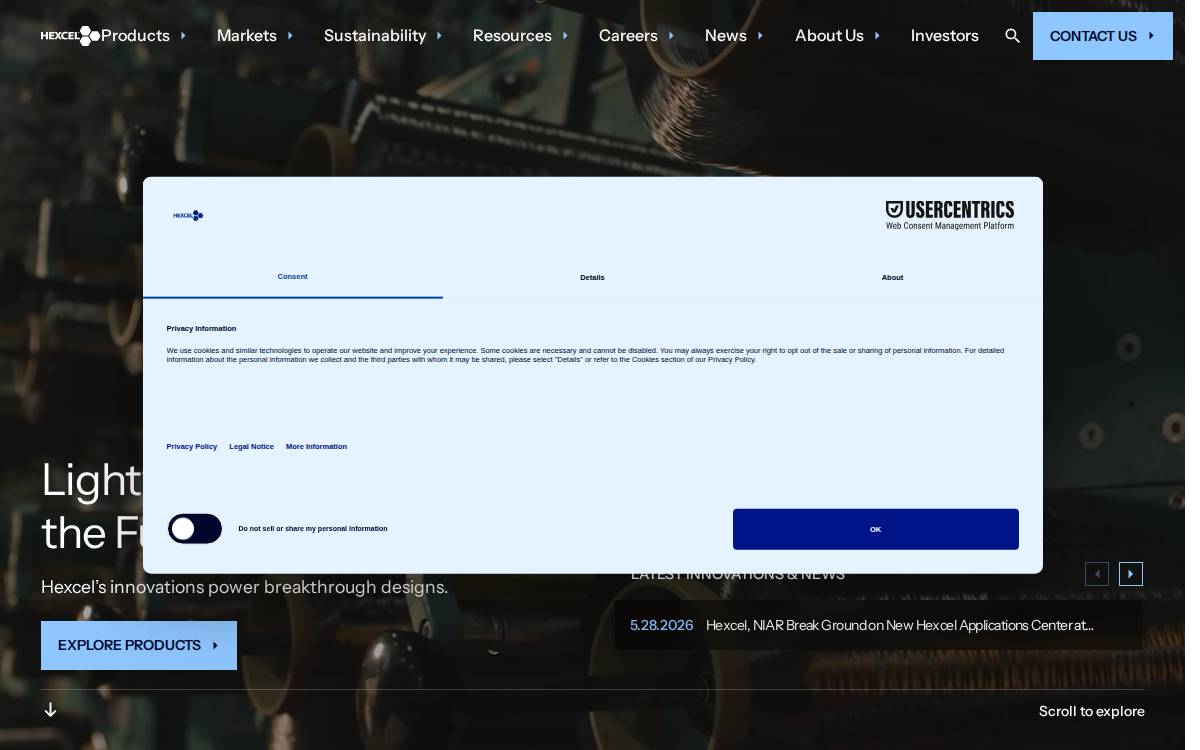Go to the next news slide arrow
The width and height of the screenshot is (1200, 750).
(1131, 574)
